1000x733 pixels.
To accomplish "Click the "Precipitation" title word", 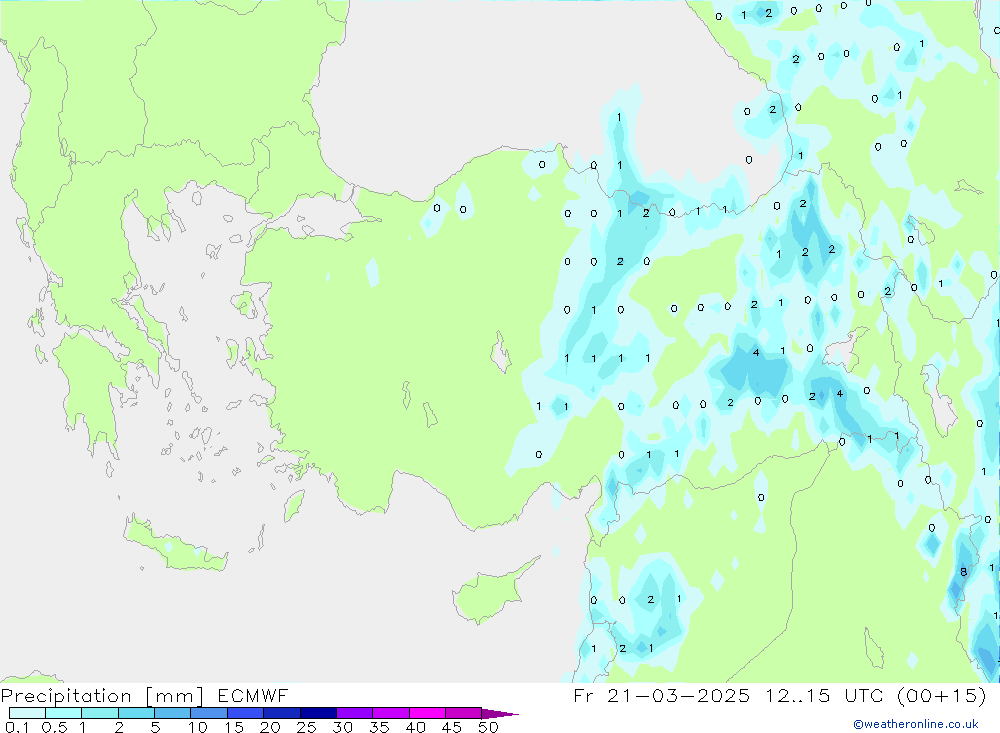I will 66,695.
